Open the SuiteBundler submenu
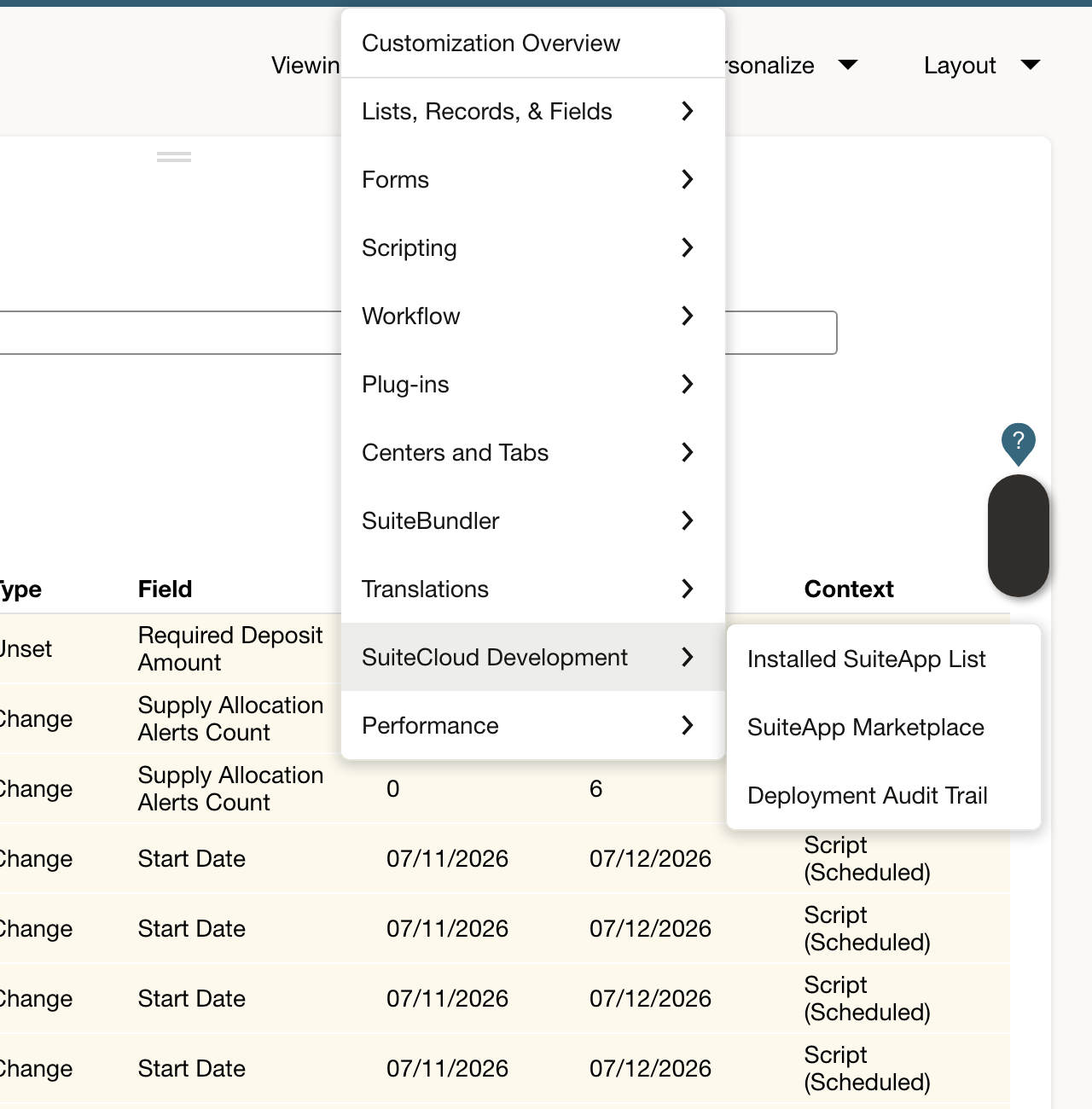The height and width of the screenshot is (1109, 1092). tap(533, 521)
